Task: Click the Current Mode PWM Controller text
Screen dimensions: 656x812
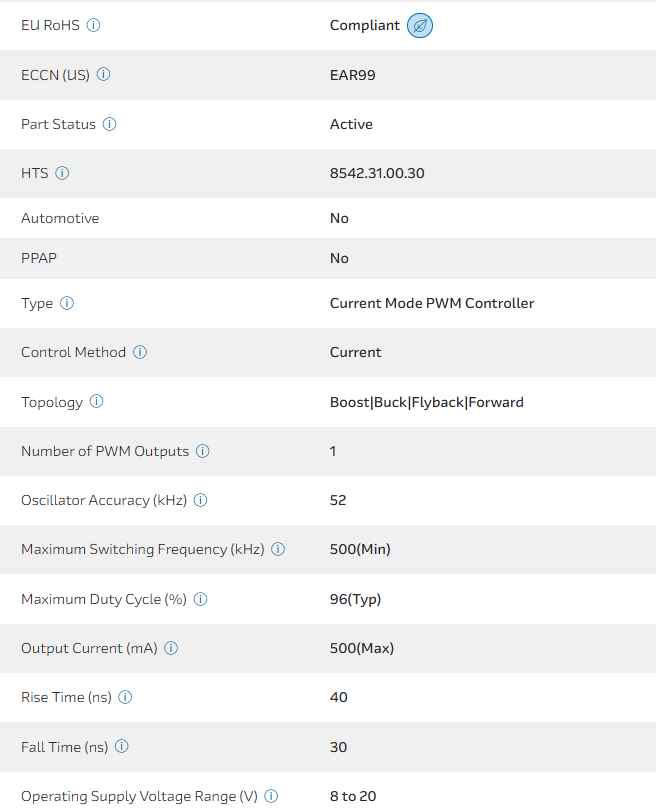Action: click(432, 303)
